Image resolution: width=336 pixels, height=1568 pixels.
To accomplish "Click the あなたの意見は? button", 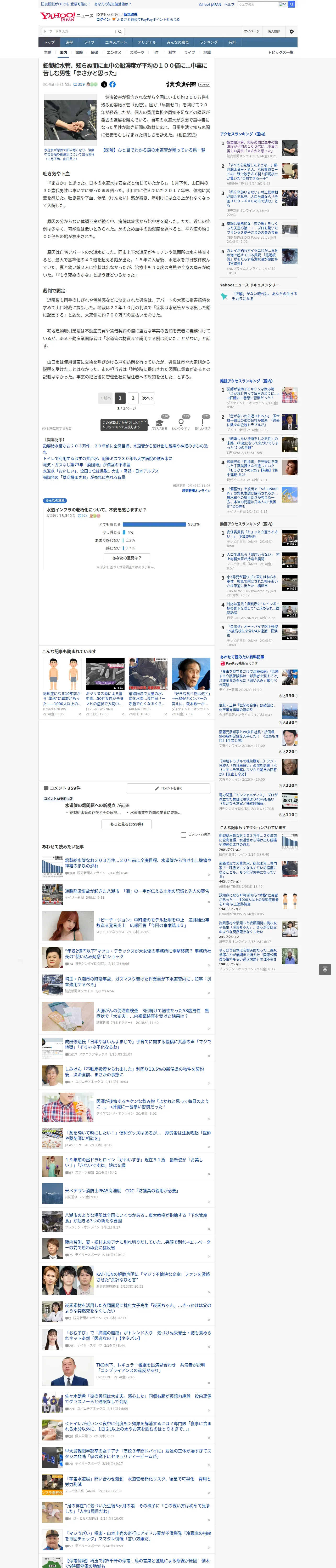I will [x=127, y=558].
